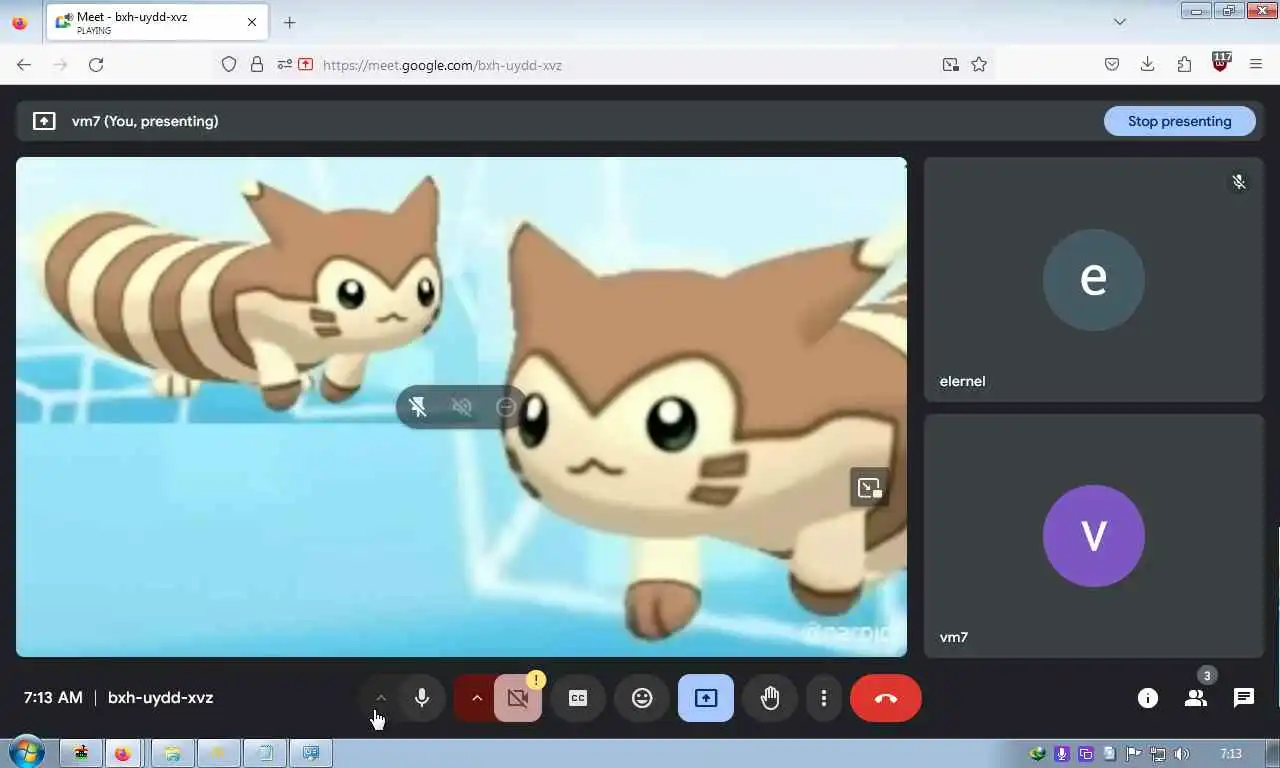This screenshot has width=1280, height=768.
Task: Click the volume icon in system tray
Action: (x=1183, y=754)
